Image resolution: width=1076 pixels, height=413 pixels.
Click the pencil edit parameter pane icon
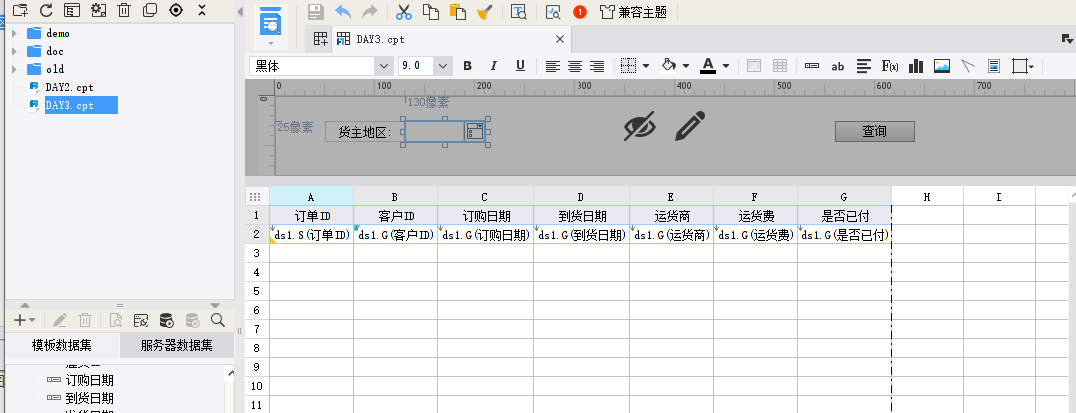690,126
